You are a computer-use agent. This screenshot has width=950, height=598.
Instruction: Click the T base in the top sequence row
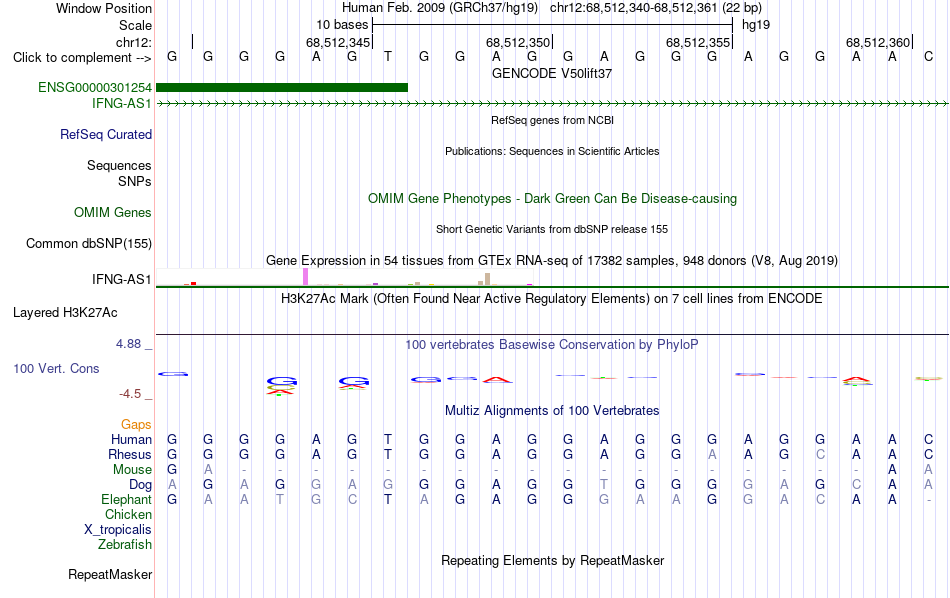(388, 57)
